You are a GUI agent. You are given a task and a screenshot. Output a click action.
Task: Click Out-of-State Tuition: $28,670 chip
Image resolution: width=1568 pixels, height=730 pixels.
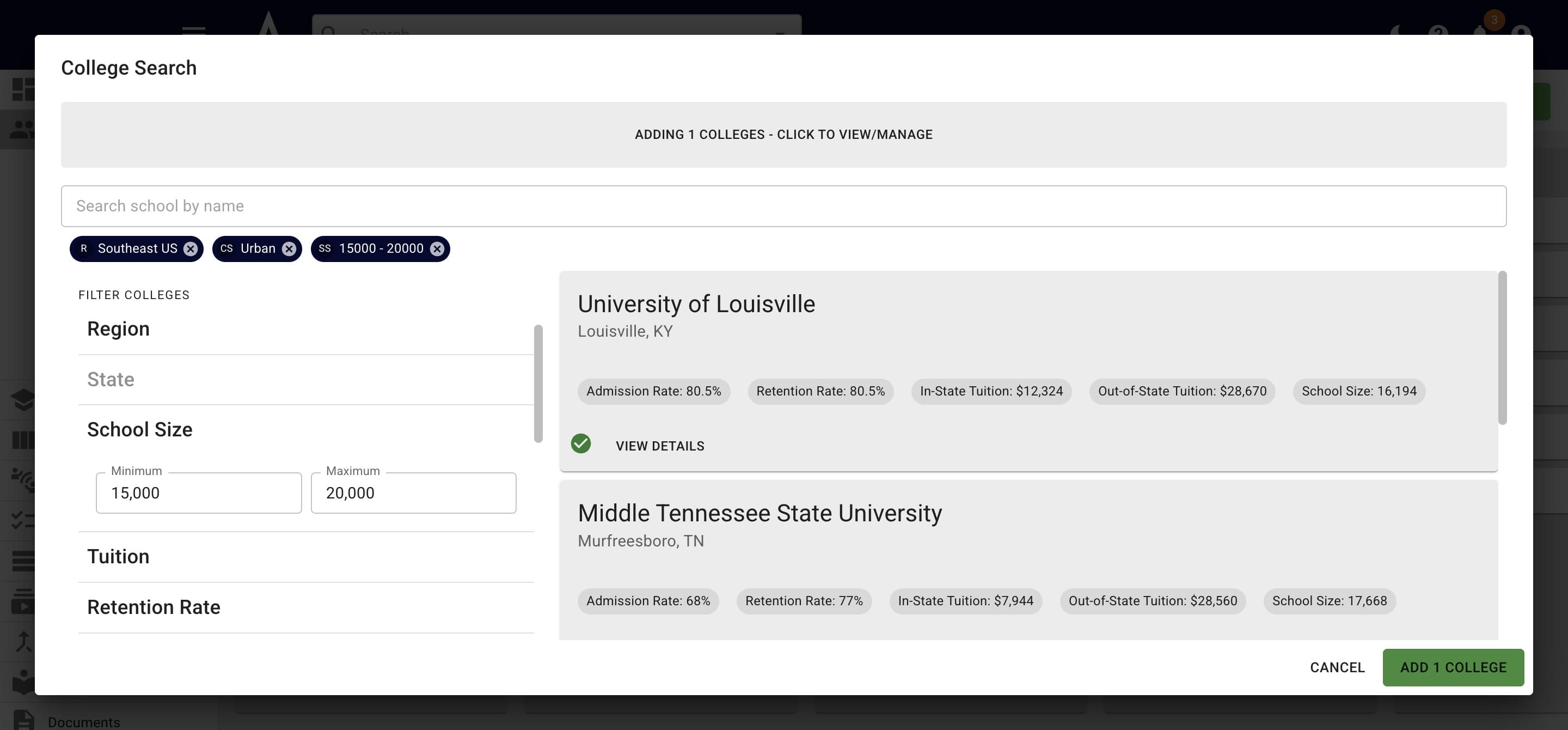[1182, 391]
